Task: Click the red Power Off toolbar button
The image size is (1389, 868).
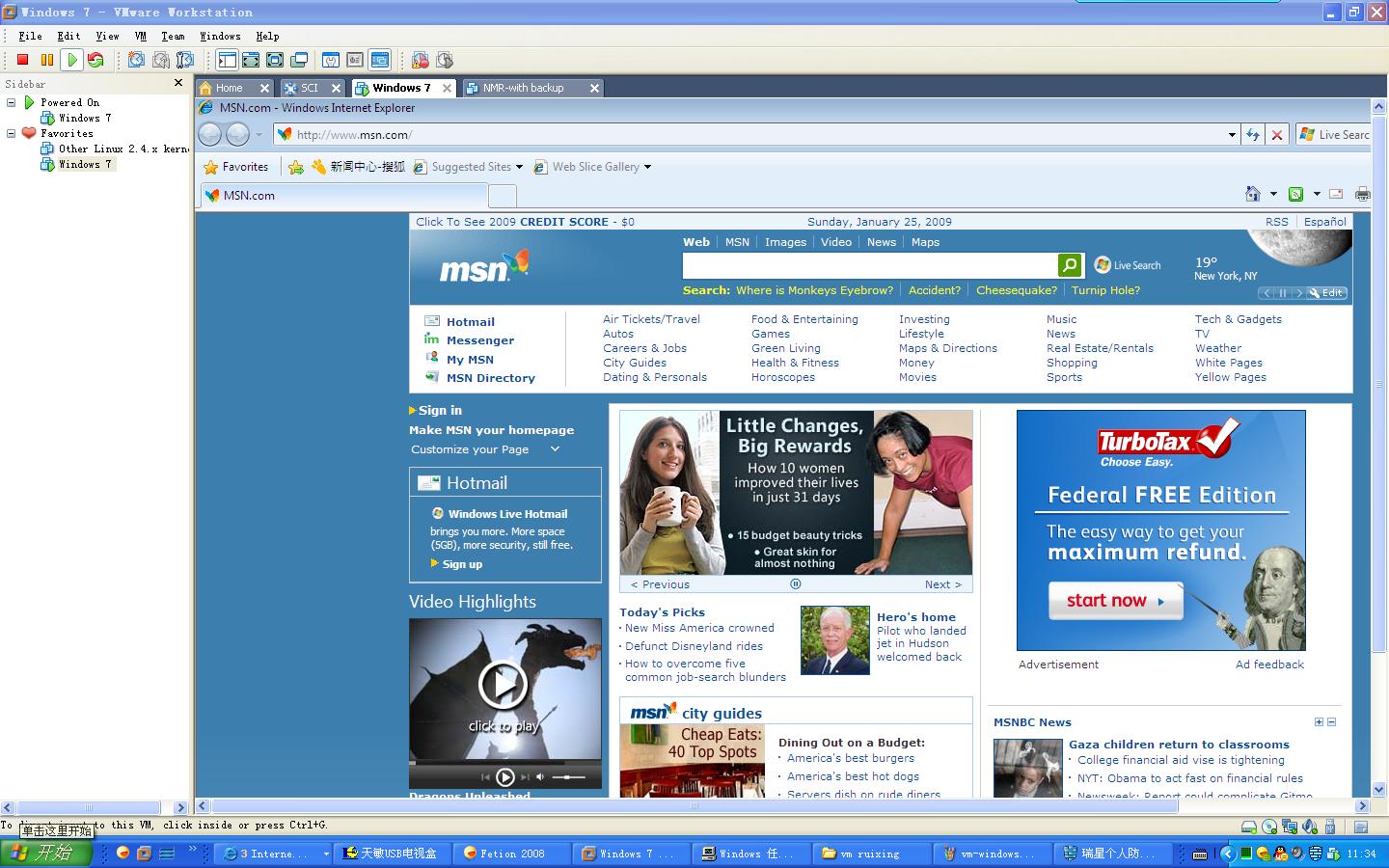Action: pyautogui.click(x=23, y=60)
